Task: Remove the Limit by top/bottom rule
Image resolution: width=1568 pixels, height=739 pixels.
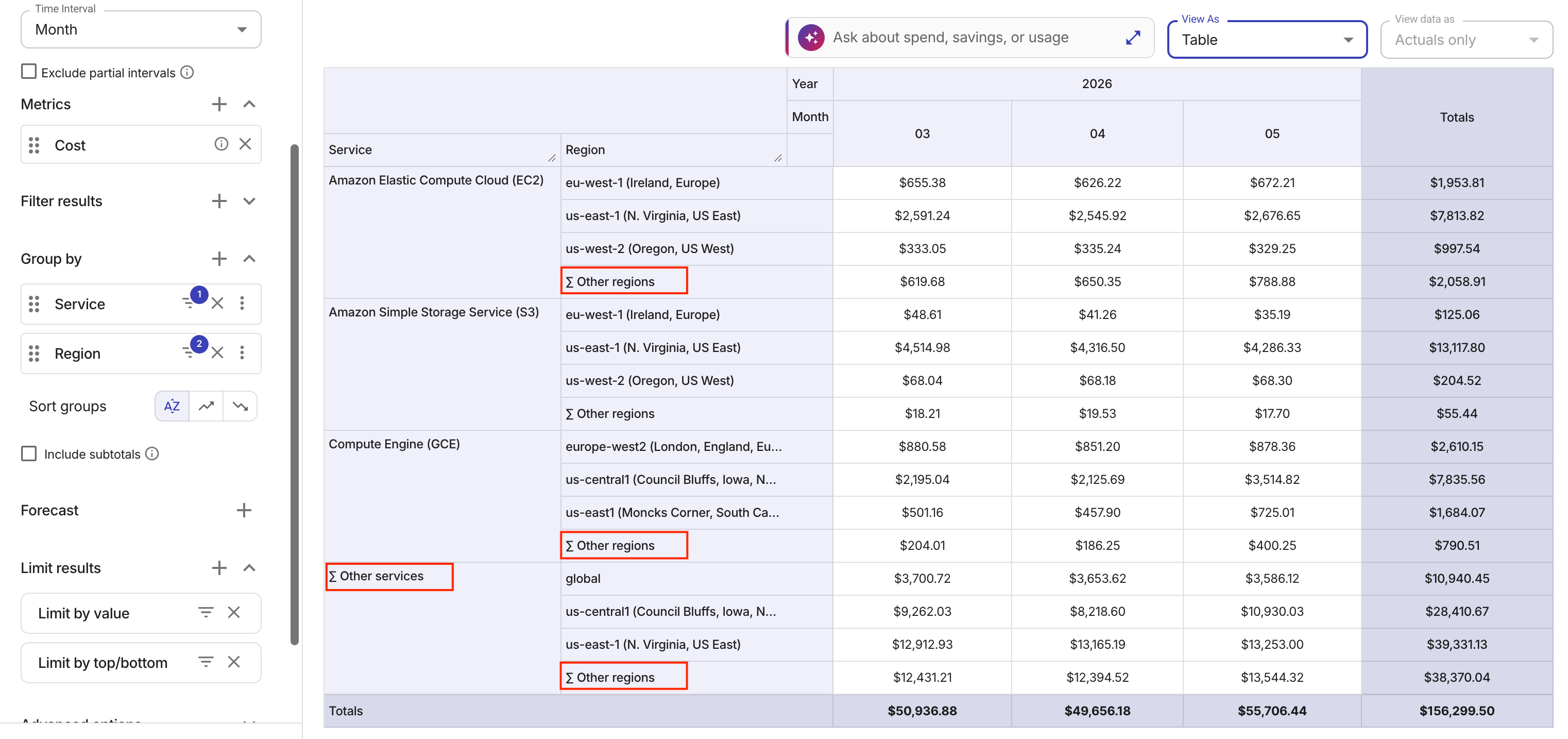Action: pos(234,662)
